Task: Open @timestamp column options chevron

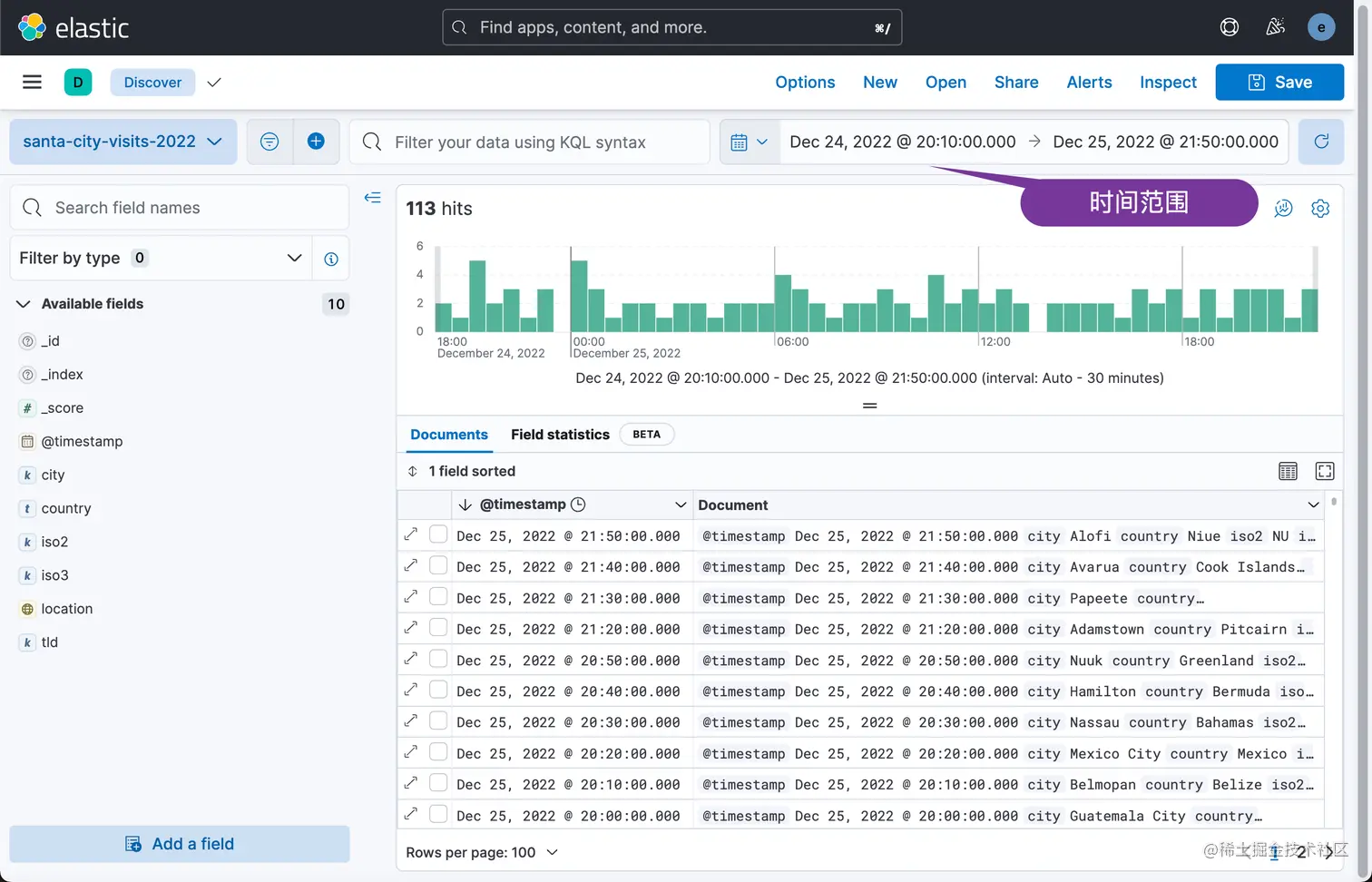Action: [681, 505]
